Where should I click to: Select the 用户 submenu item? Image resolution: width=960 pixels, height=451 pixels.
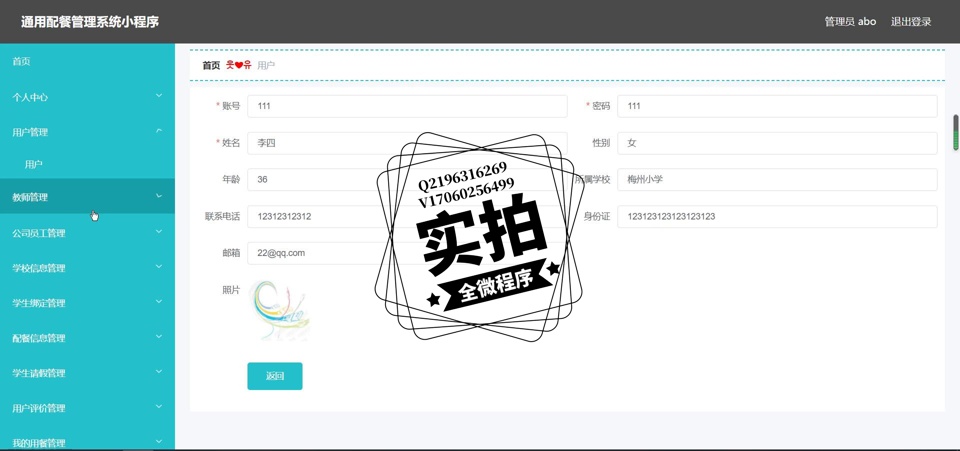click(34, 164)
